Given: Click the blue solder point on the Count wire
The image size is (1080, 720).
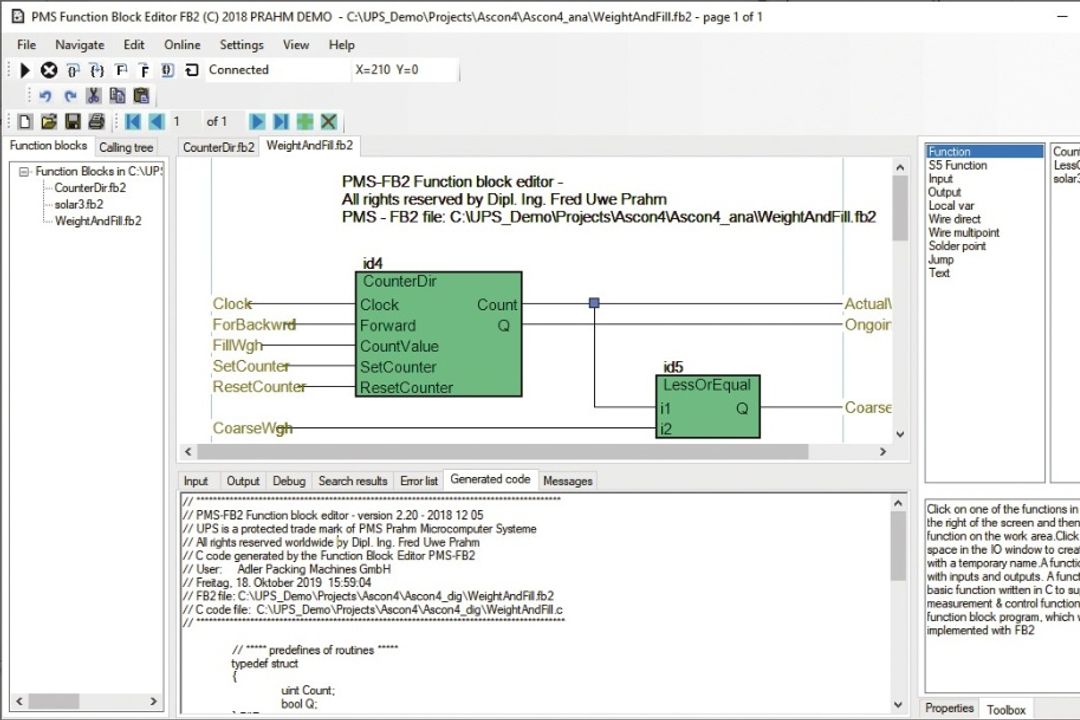Looking at the screenshot, I should (x=594, y=303).
